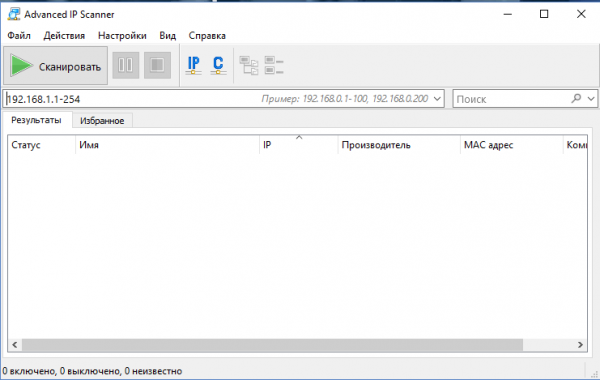Screen dimensions: 600x380
Task: Click the pause scan icon
Action: coord(126,65)
